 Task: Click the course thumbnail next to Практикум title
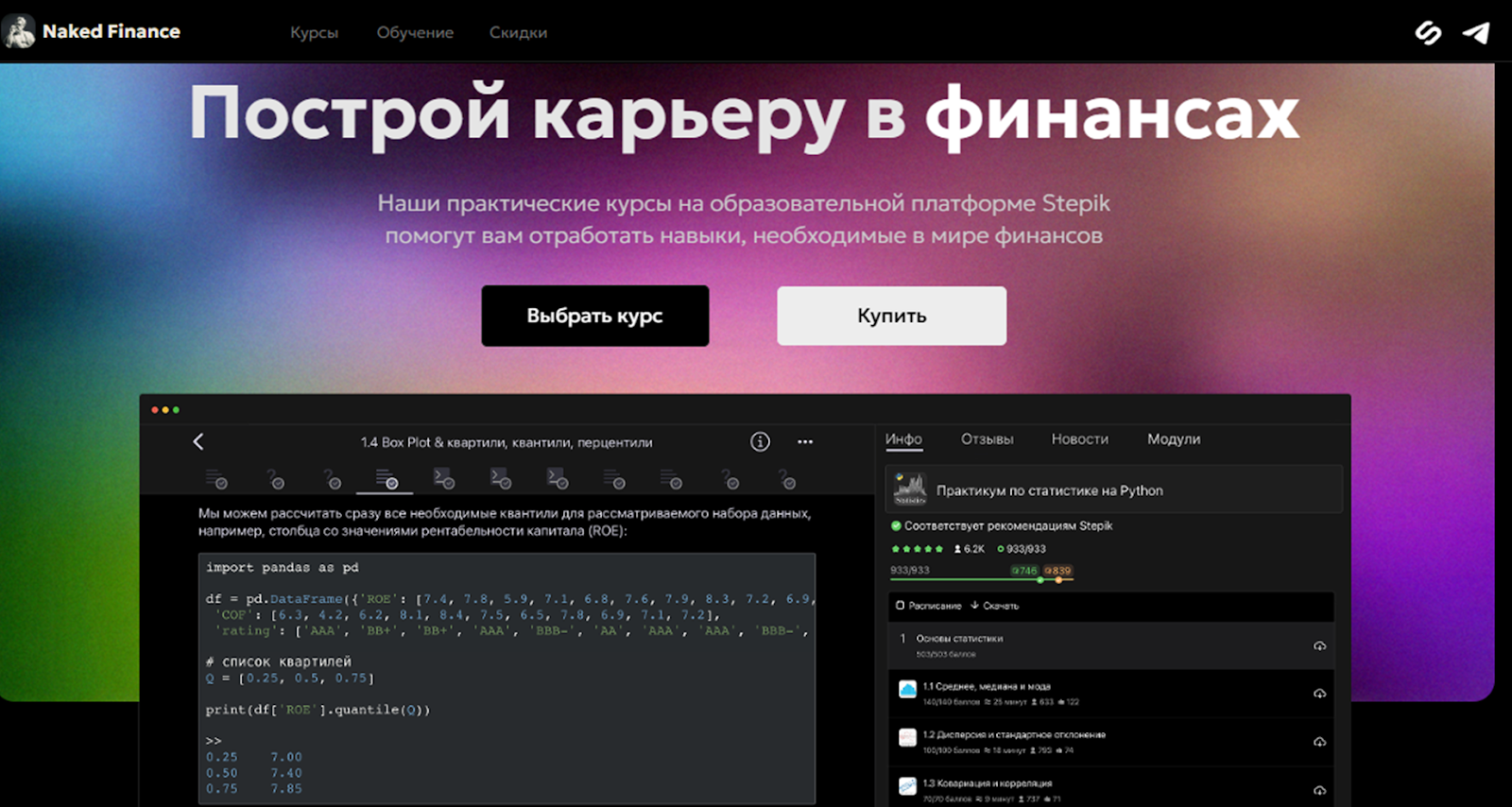point(910,489)
